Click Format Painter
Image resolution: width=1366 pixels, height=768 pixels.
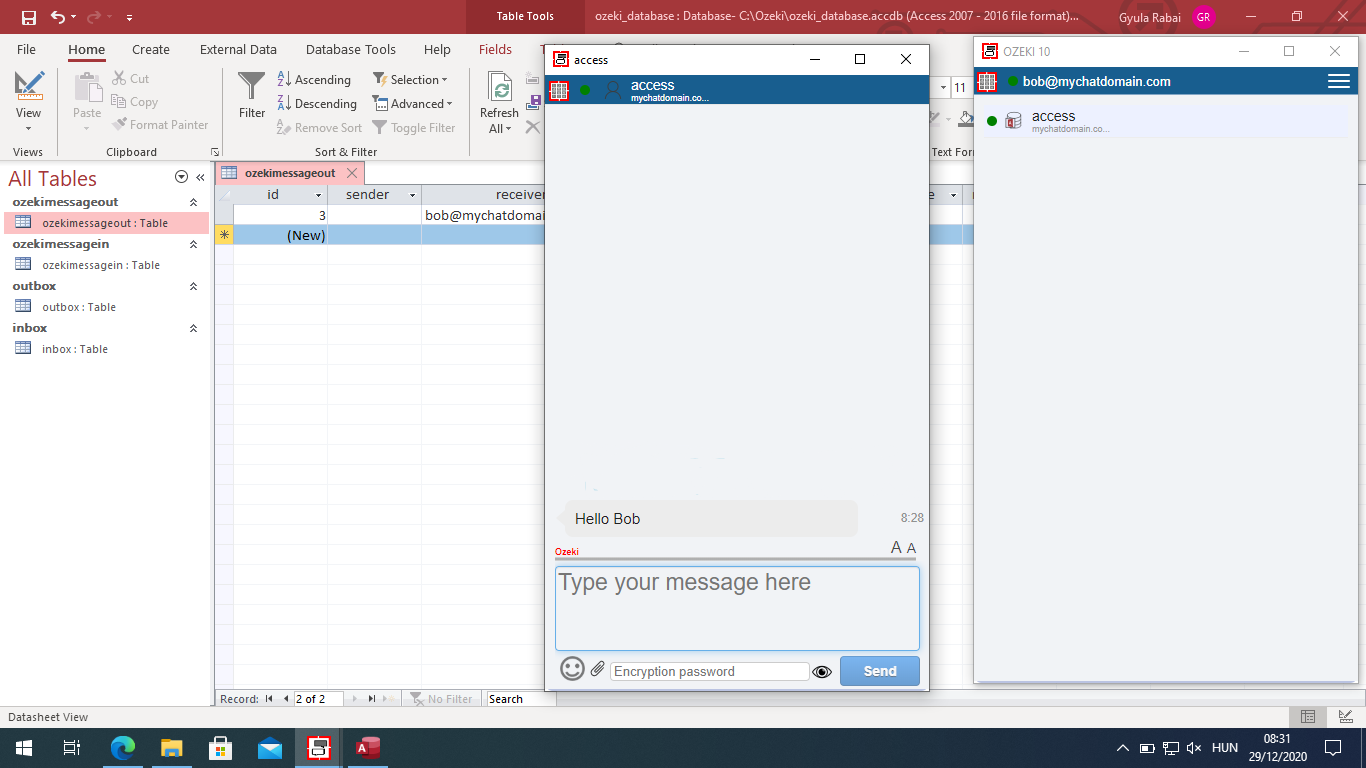[159, 125]
